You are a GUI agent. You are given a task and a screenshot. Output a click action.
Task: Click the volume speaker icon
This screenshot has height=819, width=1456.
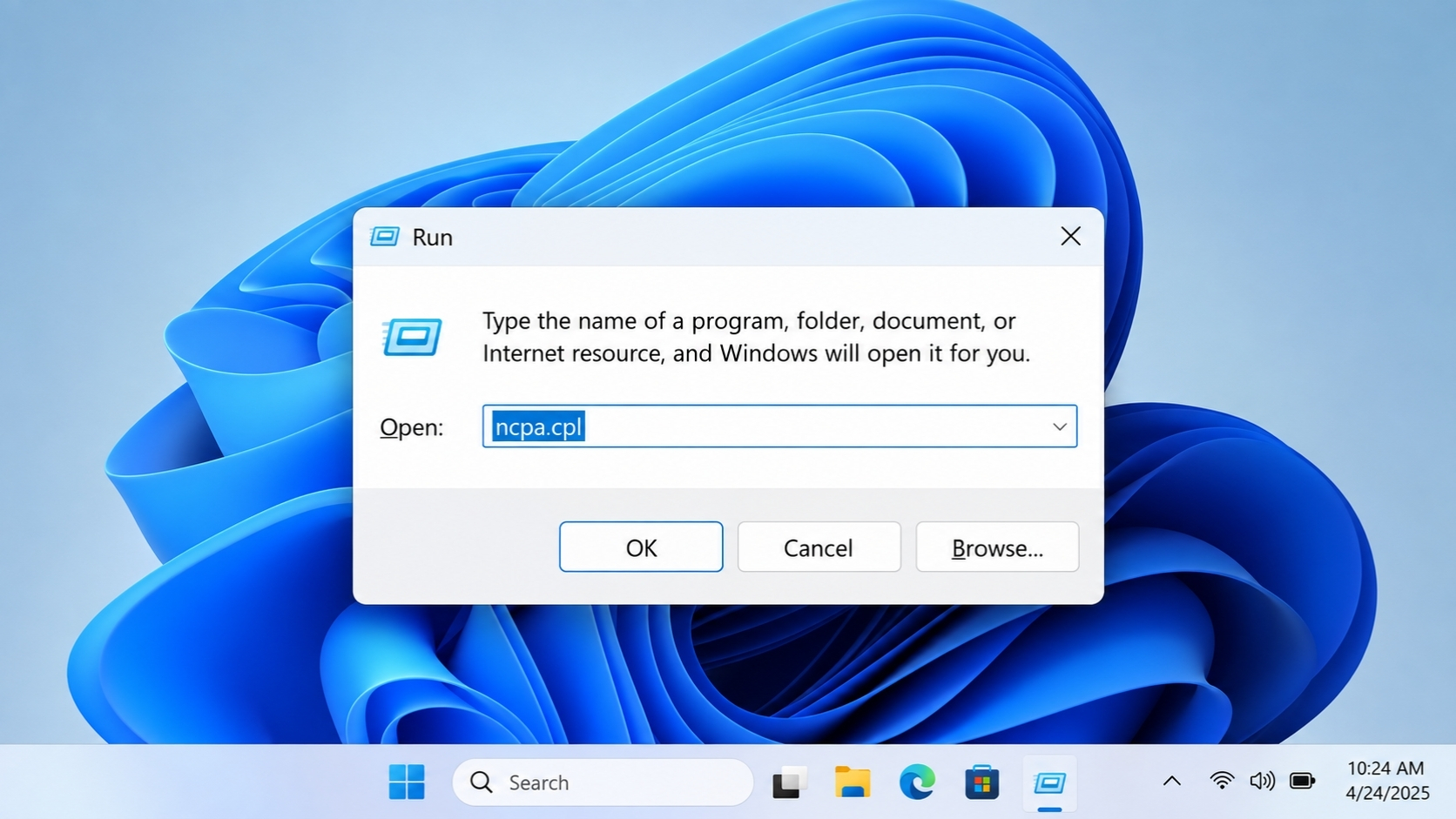tap(1262, 781)
